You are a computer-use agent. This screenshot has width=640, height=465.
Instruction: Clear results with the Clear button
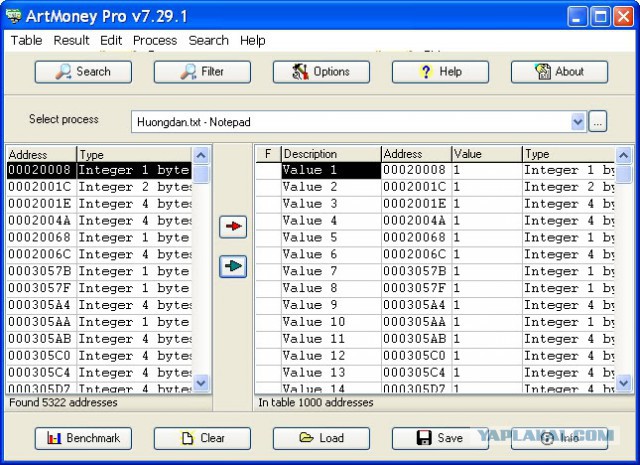(202, 438)
